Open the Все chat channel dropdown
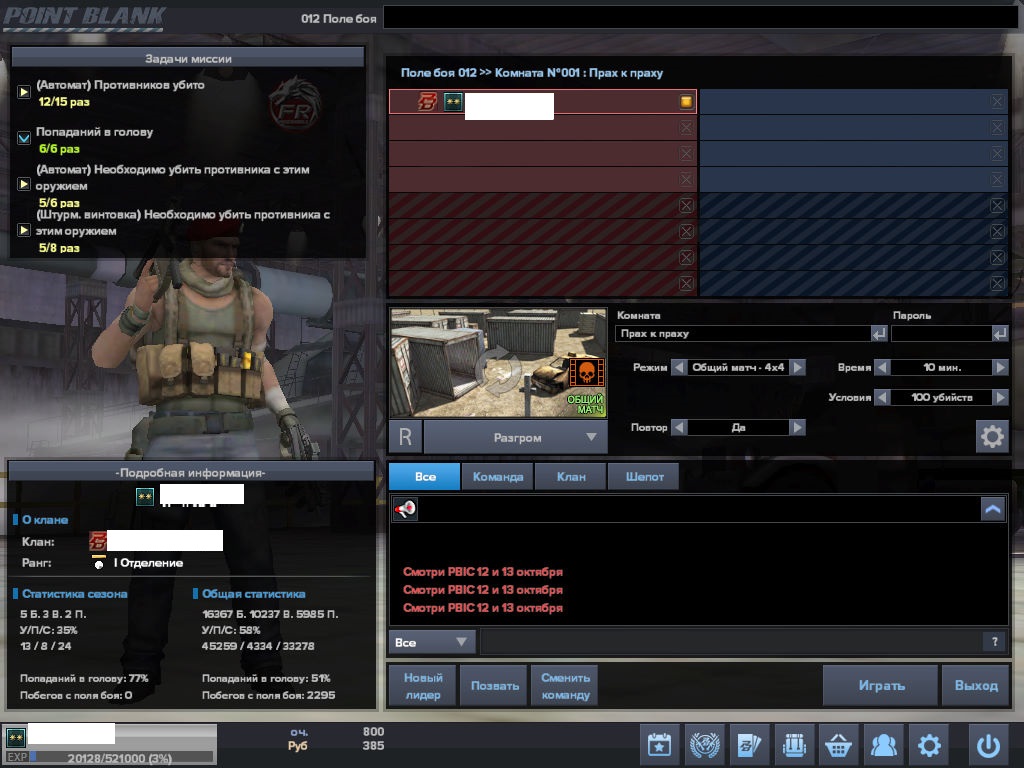Screen dimensions: 1024x768 tap(432, 642)
